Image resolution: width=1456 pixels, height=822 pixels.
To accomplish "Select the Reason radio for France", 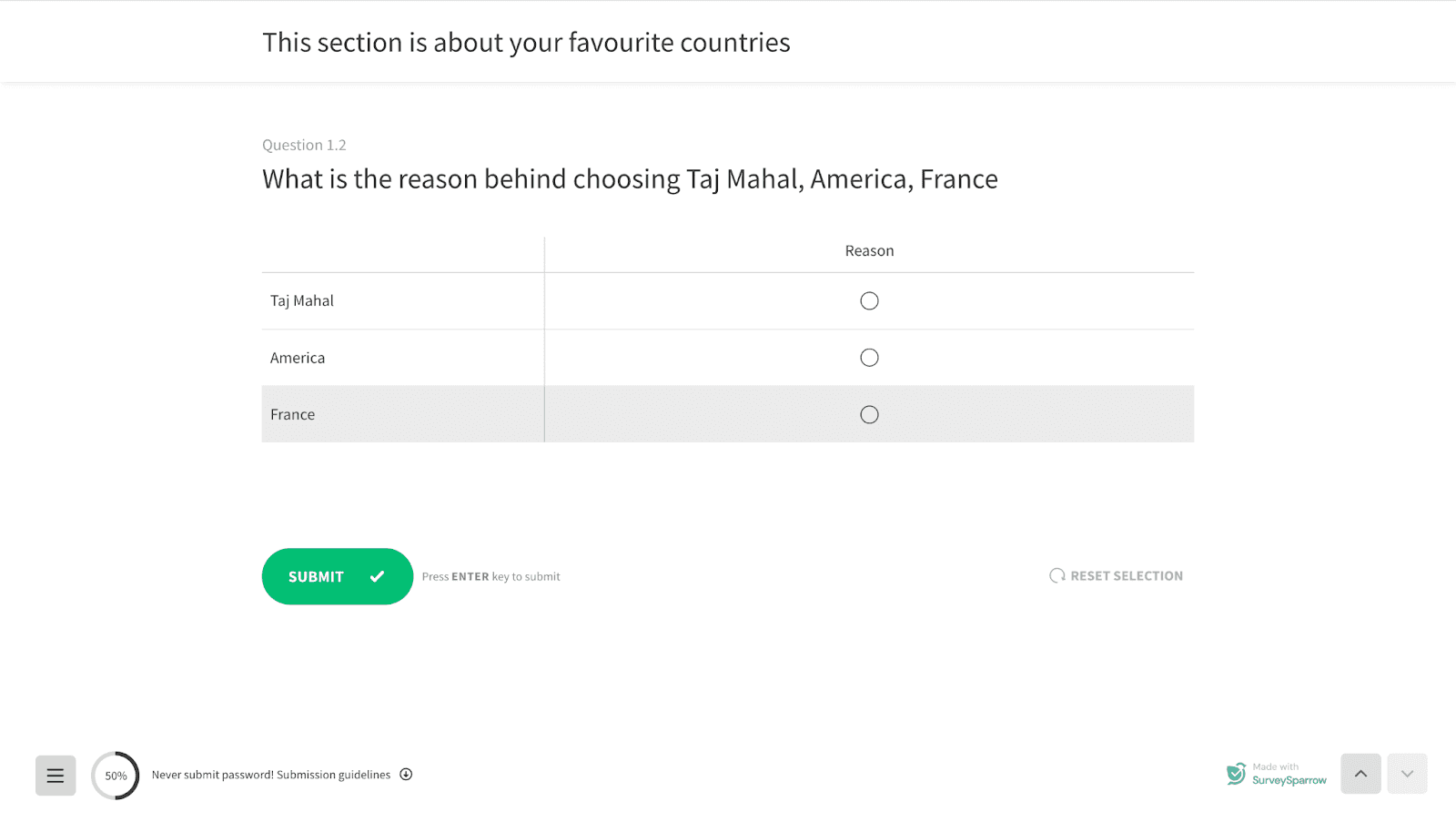I will [869, 415].
